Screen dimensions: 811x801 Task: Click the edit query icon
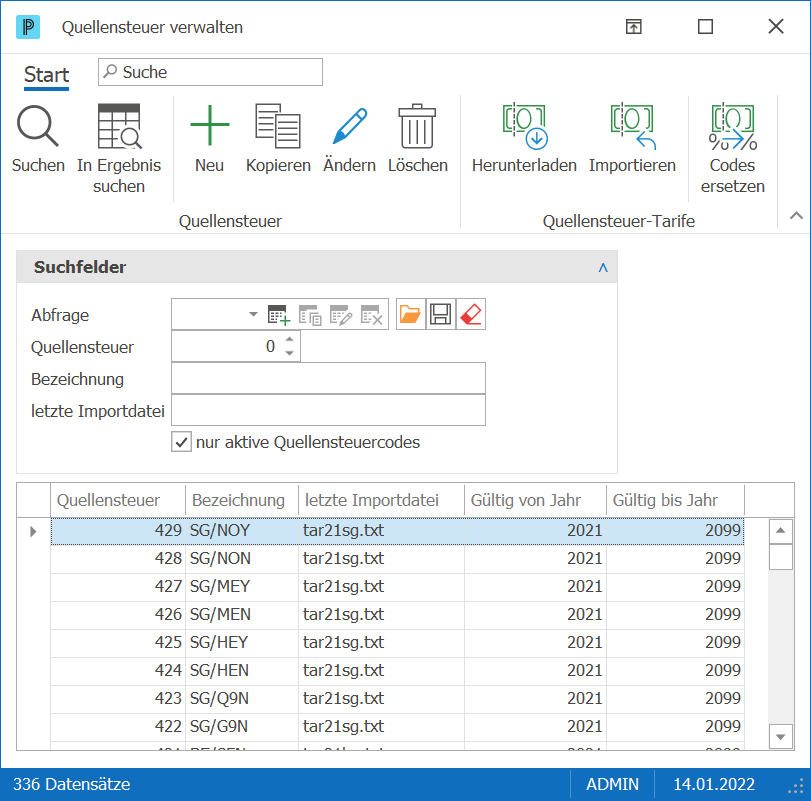tap(341, 314)
